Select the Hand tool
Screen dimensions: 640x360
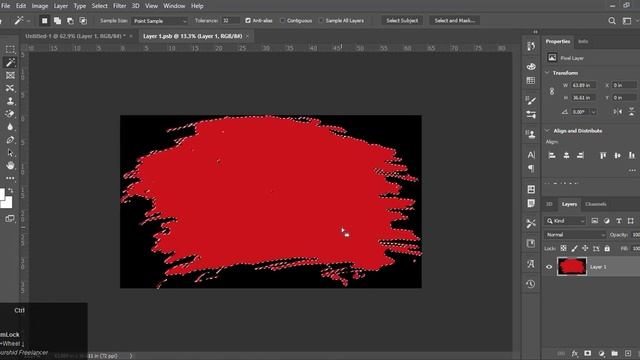tap(10, 165)
